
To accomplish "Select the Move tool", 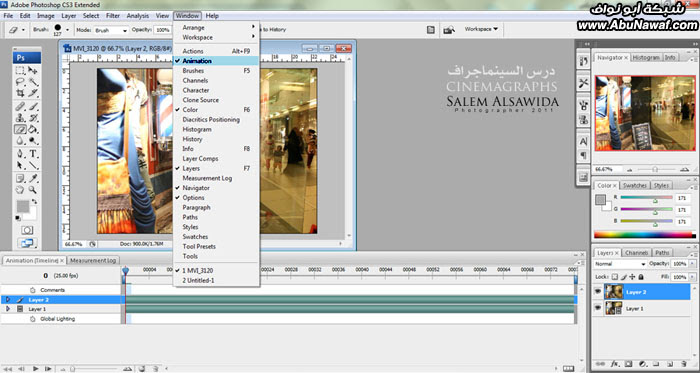I will coord(33,70).
